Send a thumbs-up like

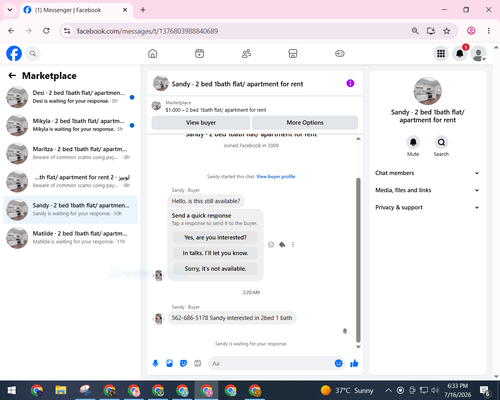354,363
